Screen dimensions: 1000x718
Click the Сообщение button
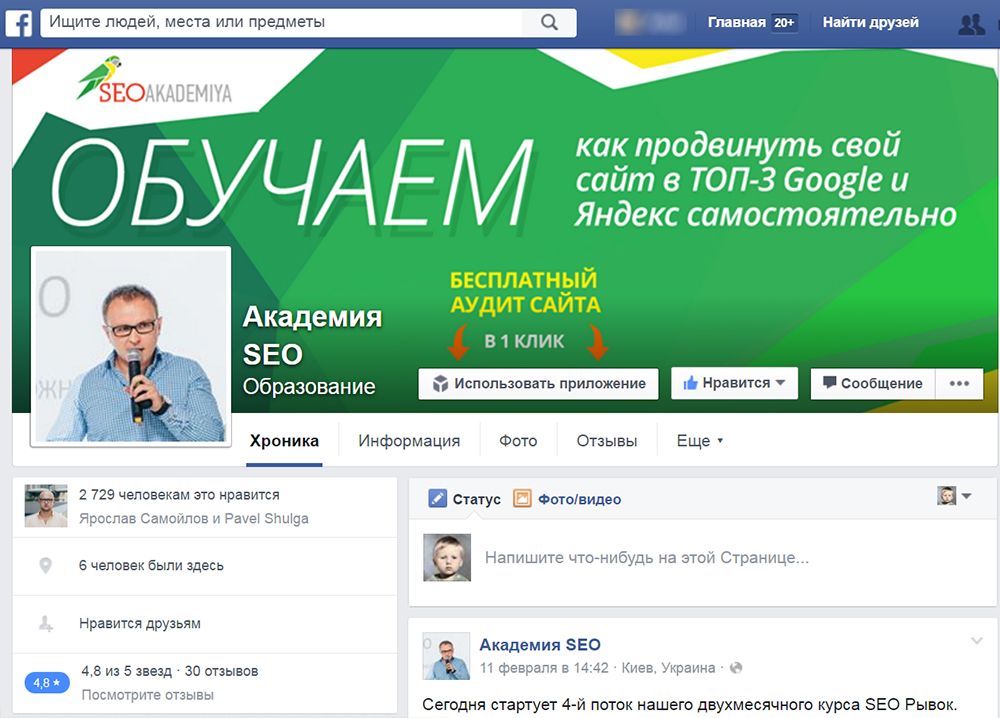[872, 383]
